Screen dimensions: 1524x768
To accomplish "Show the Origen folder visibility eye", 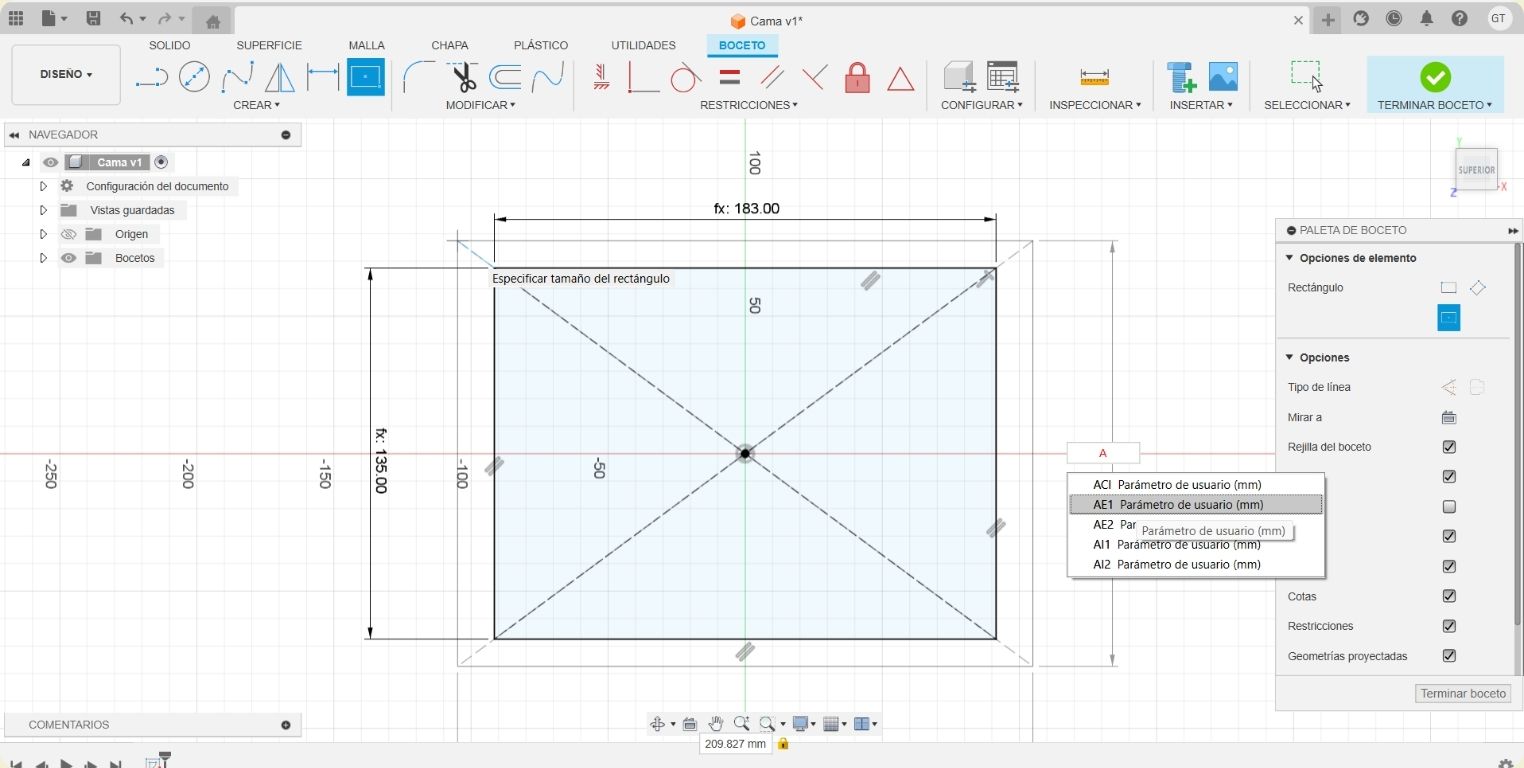I will pos(68,234).
